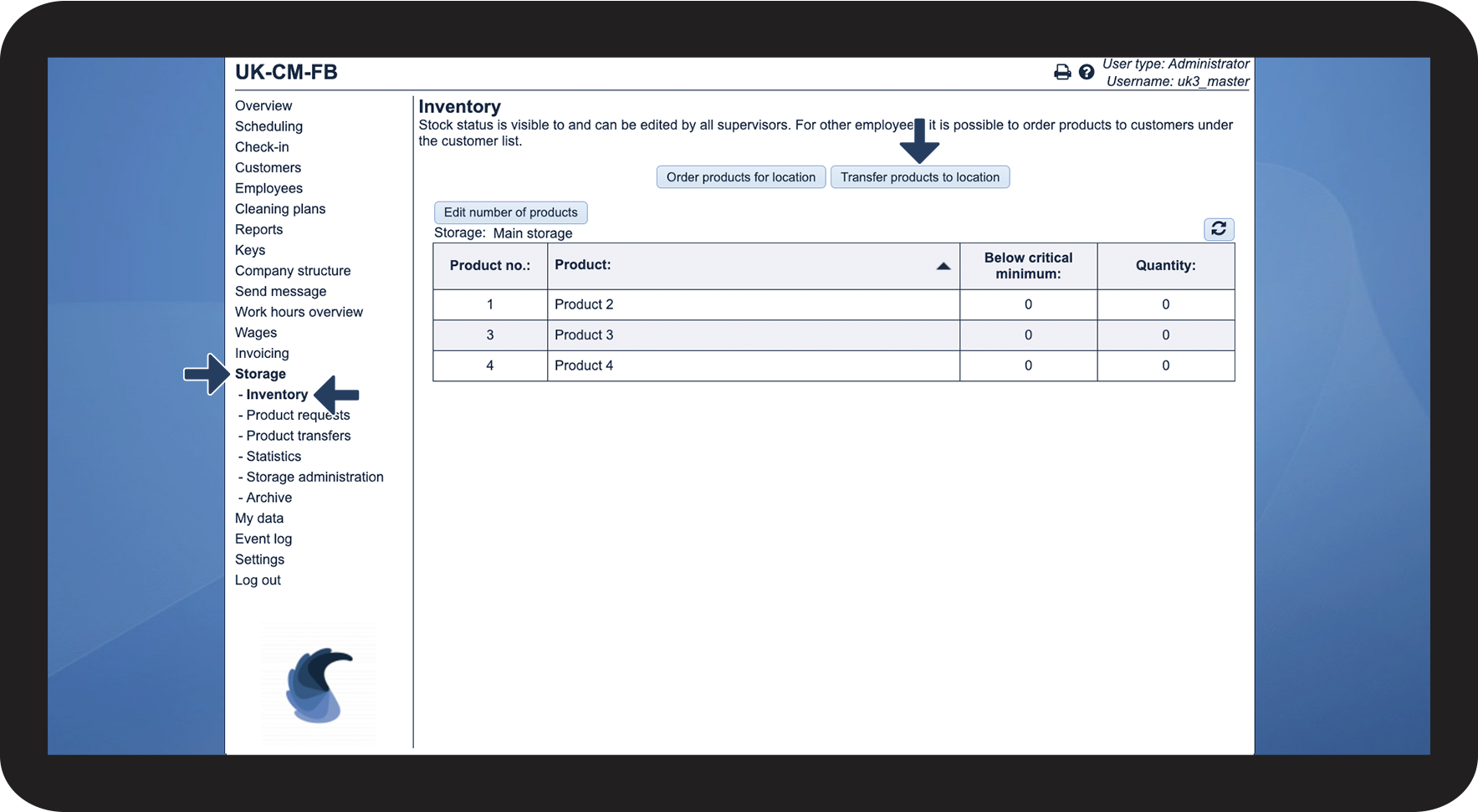Click Edit number of products button
This screenshot has height=812, width=1478.
coord(511,212)
